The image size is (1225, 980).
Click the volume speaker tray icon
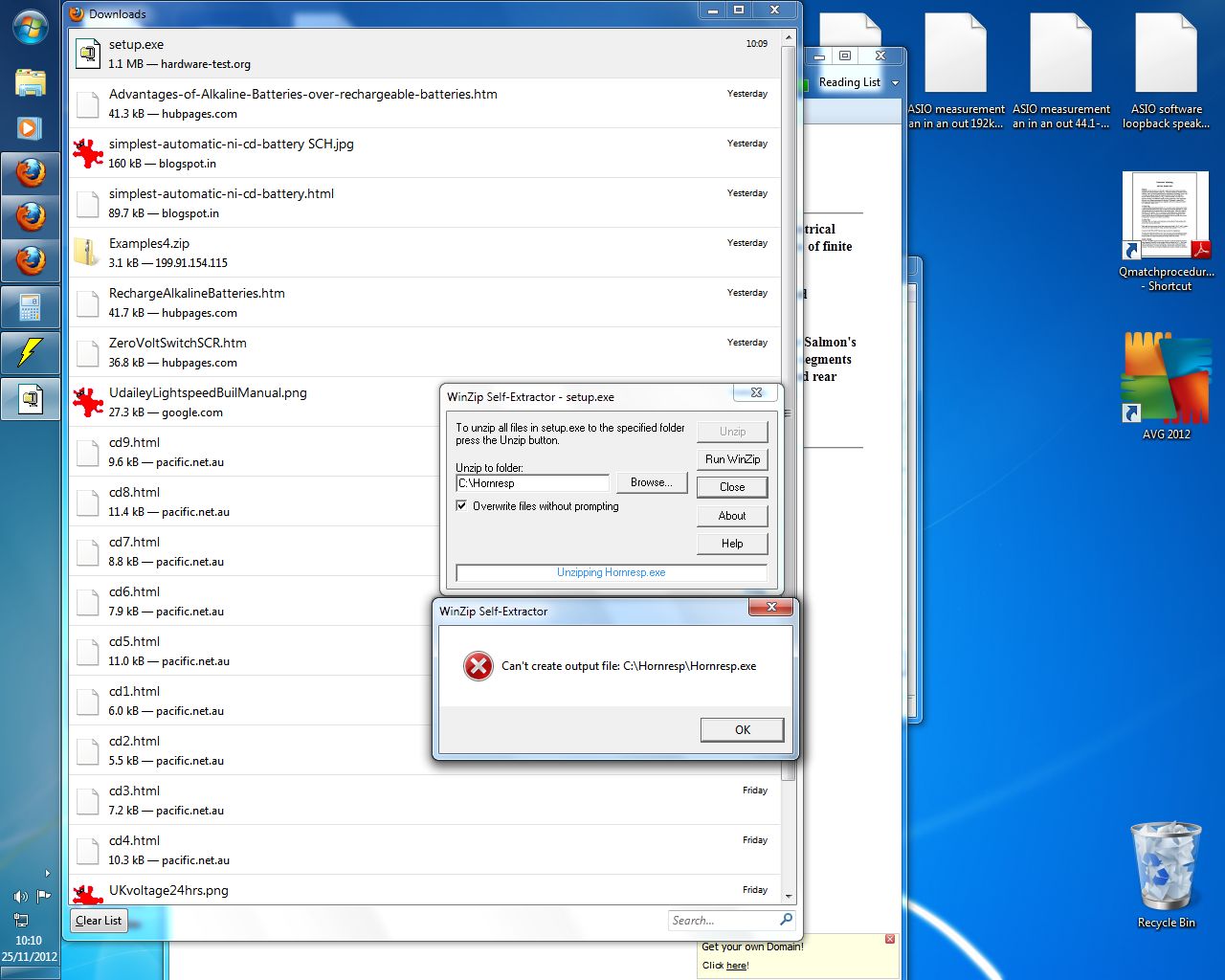(20, 897)
